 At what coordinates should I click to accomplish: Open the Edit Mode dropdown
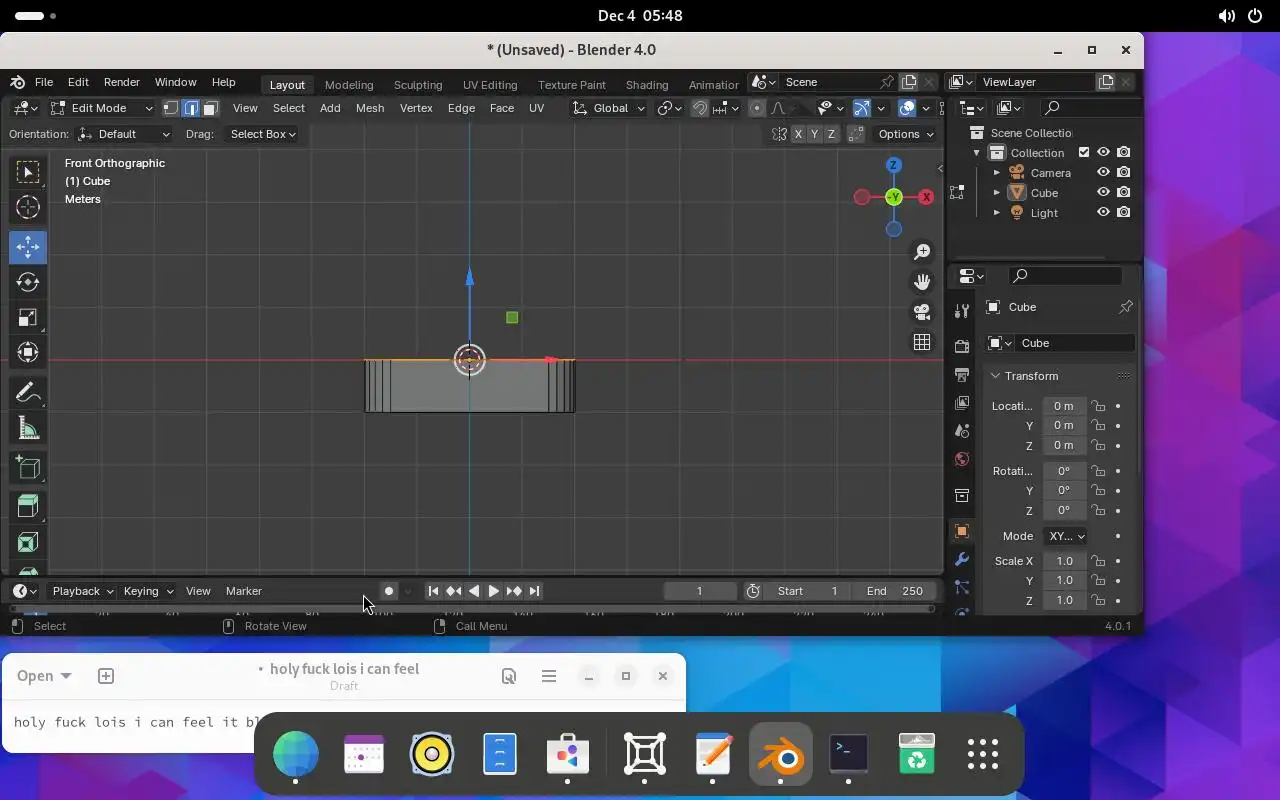point(102,108)
